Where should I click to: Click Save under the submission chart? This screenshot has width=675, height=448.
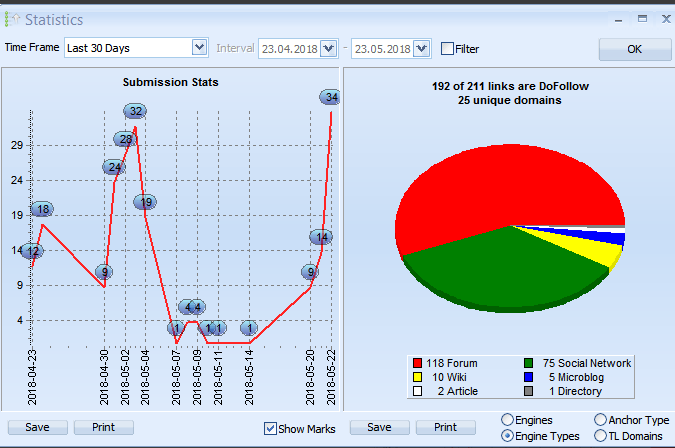[37, 427]
